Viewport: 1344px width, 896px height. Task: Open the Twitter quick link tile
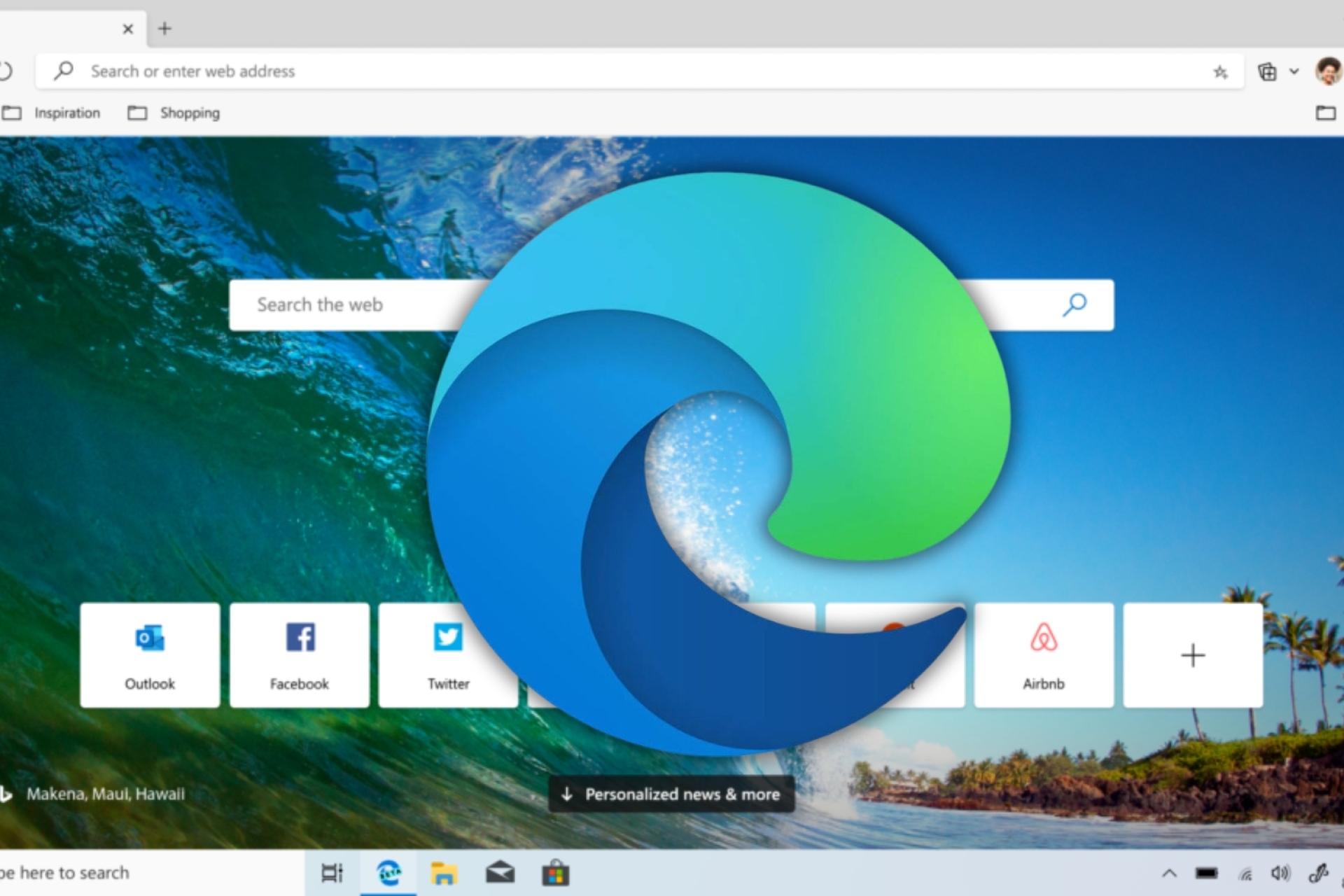click(448, 655)
